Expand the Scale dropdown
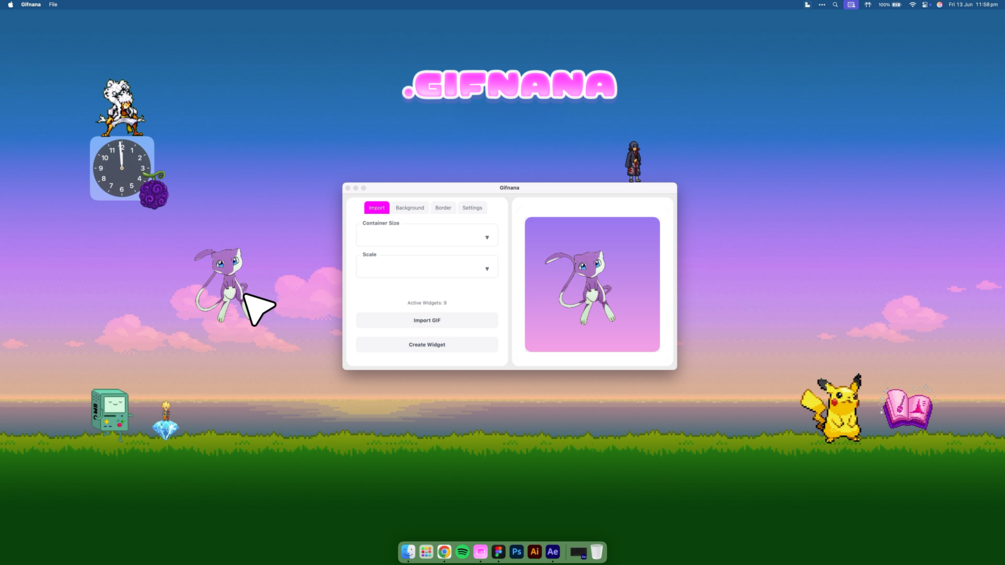 (x=427, y=268)
